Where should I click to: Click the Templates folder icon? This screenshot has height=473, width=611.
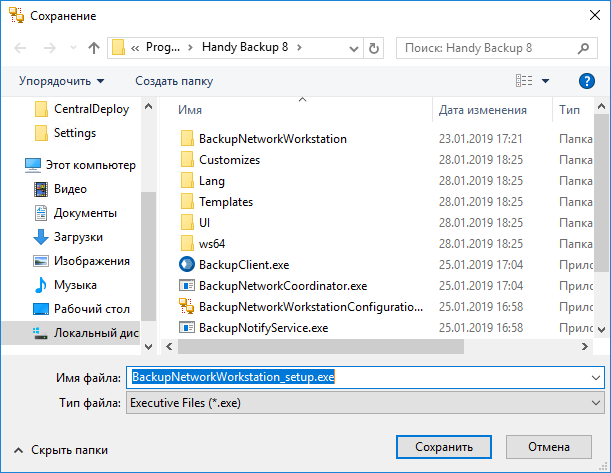click(187, 201)
